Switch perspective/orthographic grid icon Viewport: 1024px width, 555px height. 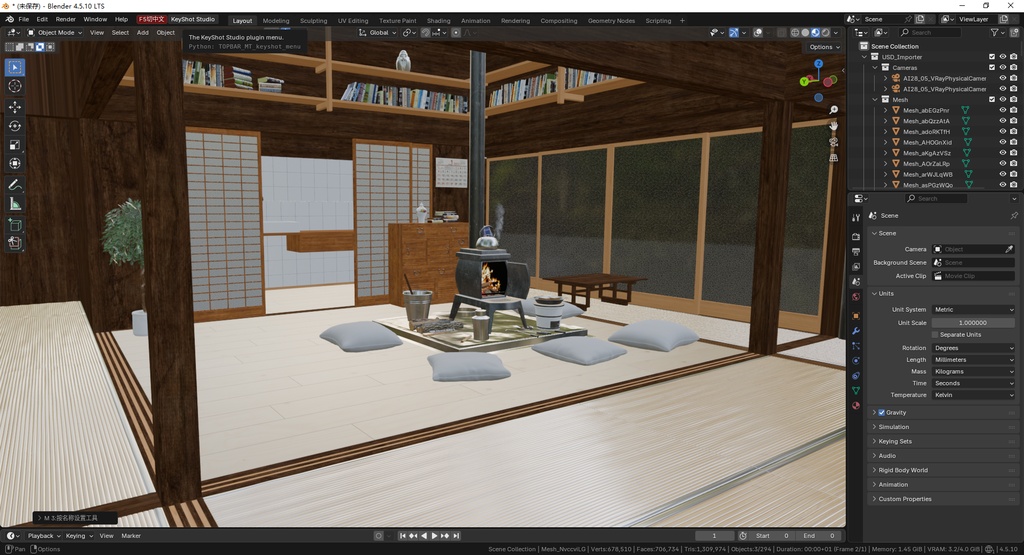(x=833, y=158)
